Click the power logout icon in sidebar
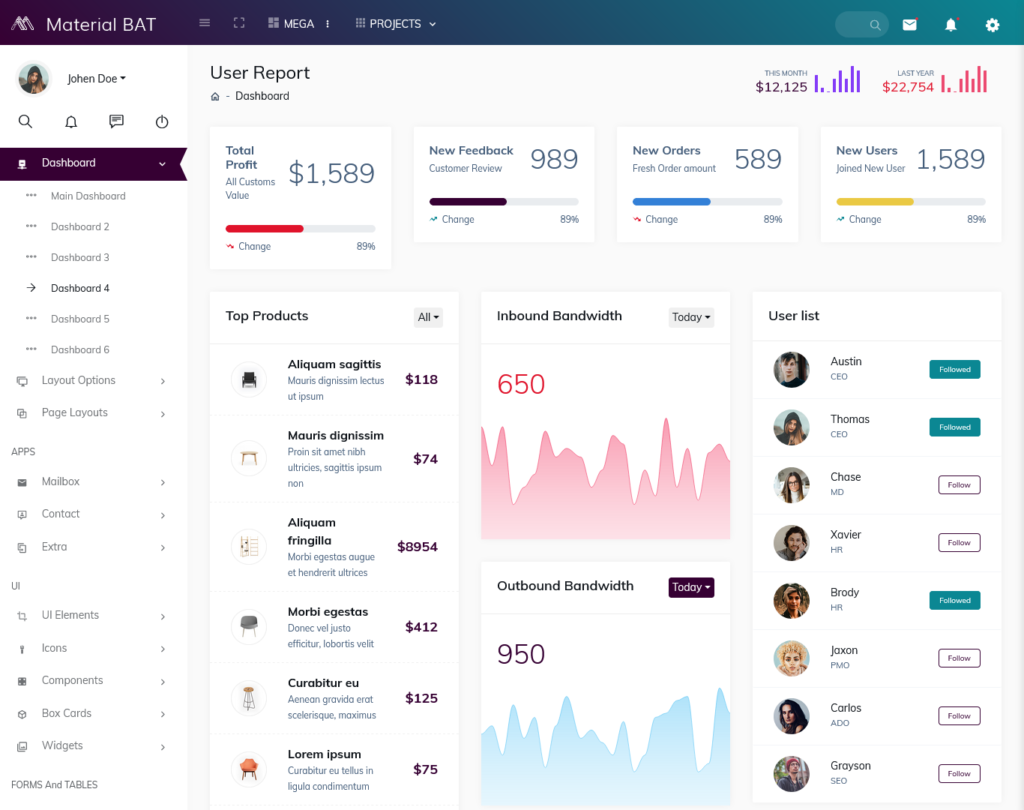This screenshot has height=810, width=1024. [x=162, y=121]
